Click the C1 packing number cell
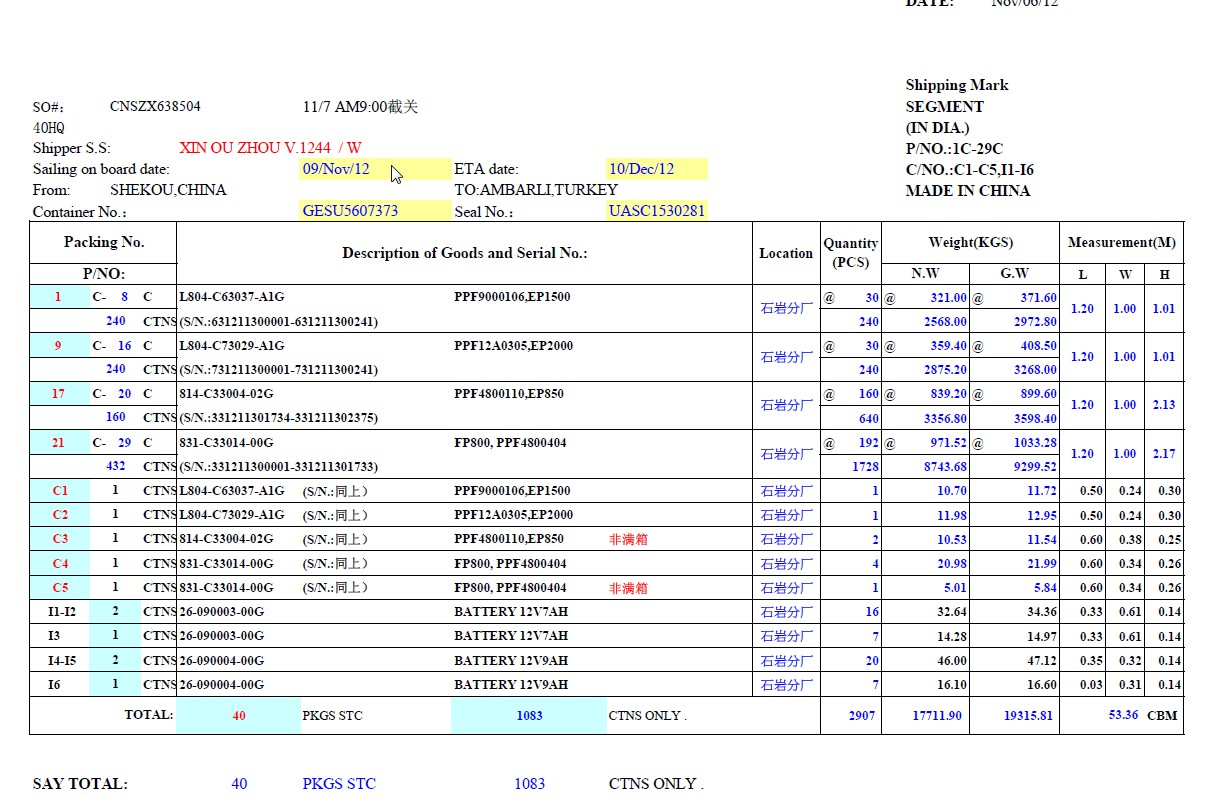The image size is (1205, 797). (60, 491)
